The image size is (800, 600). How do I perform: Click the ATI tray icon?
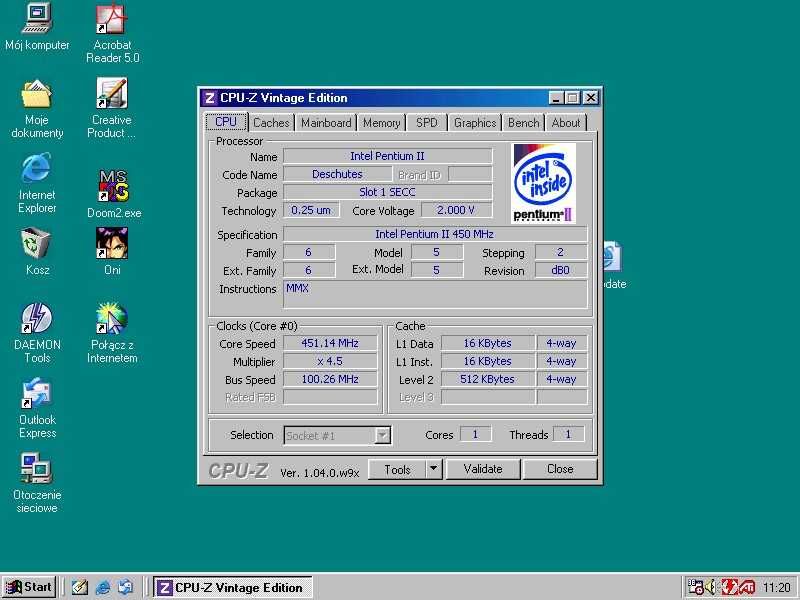tap(747, 587)
